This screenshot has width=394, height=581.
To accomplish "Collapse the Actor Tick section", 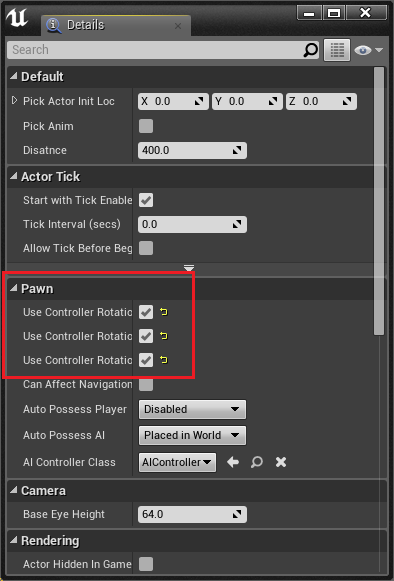I will click(14, 176).
